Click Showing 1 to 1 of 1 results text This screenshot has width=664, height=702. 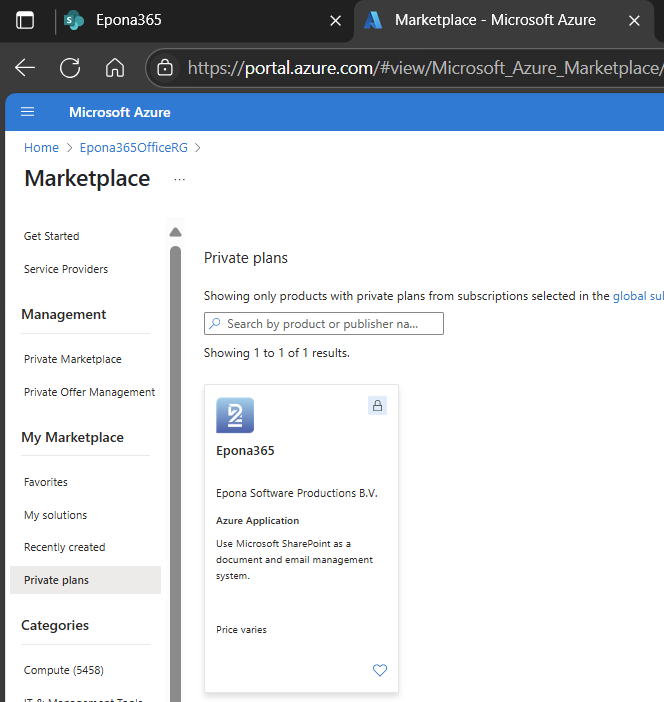tap(277, 353)
